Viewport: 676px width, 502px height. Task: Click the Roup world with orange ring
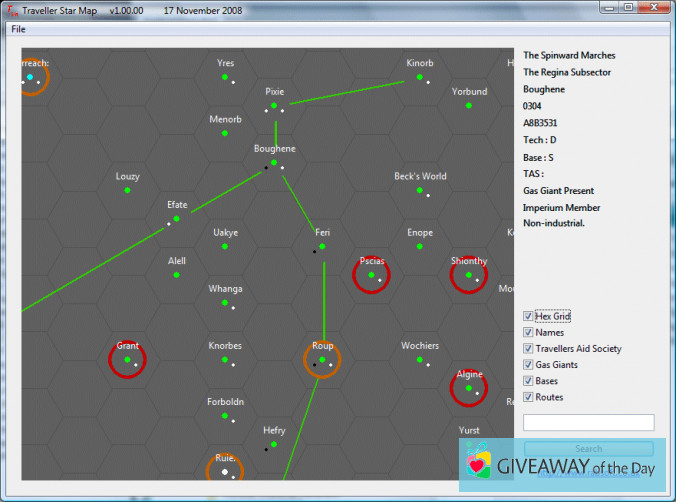pos(322,358)
